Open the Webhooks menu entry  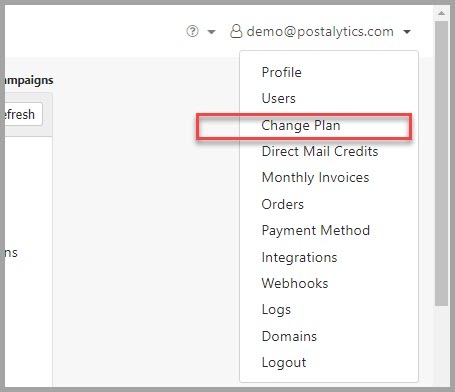click(295, 283)
